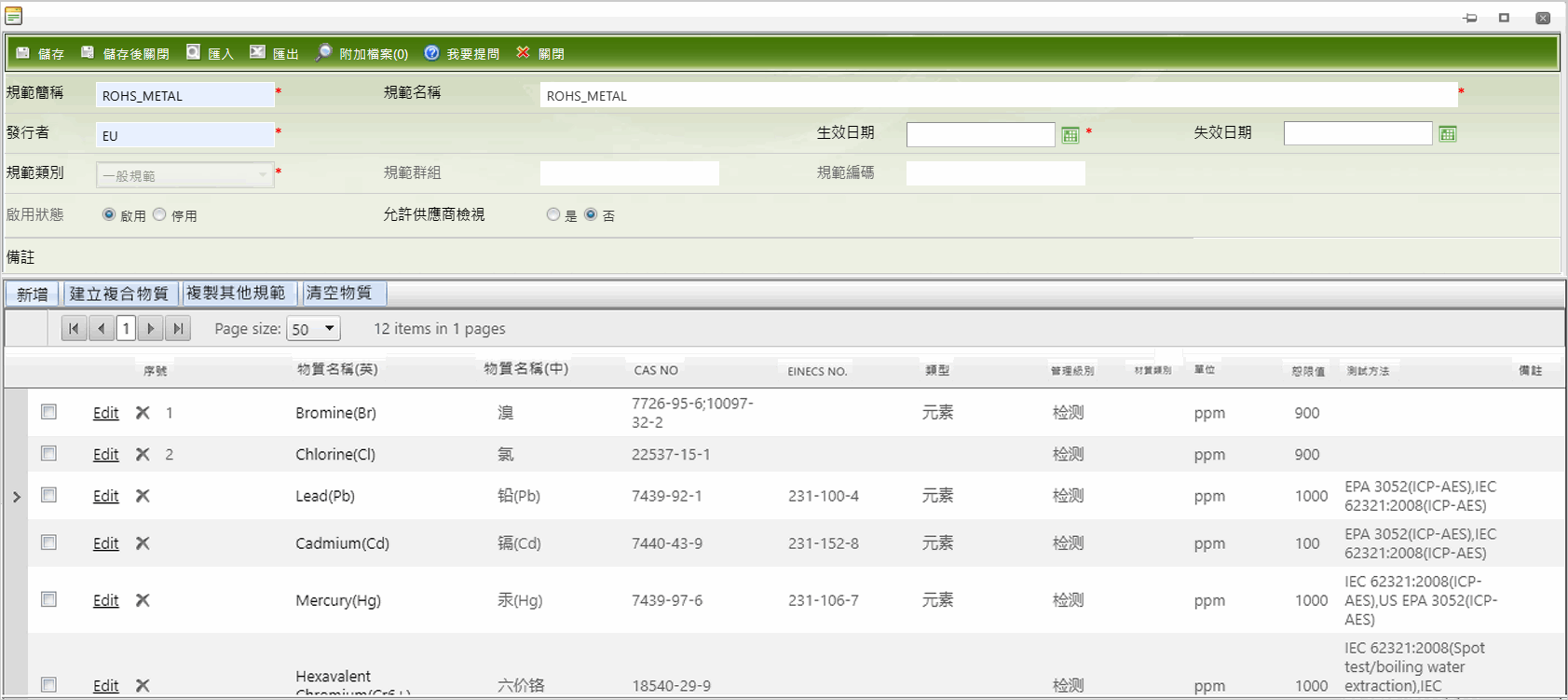Check the Hexavalent Chromium row checkbox
1568x700 pixels.
click(x=49, y=684)
